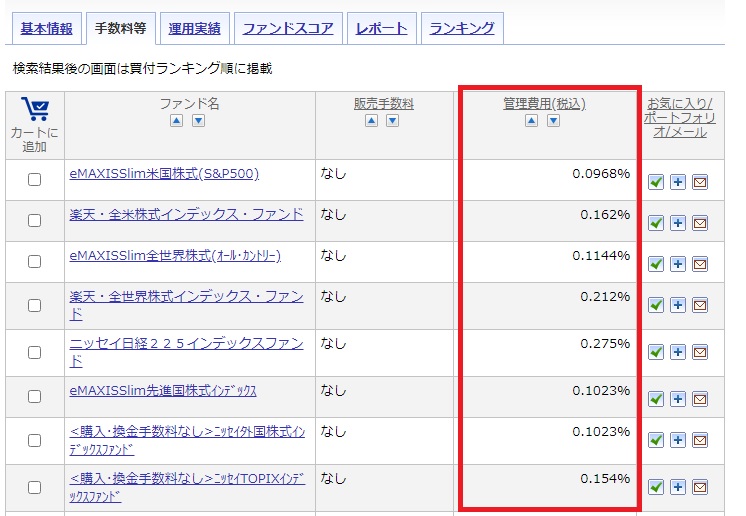
Task: Click お気に入り/ポートフォリオ/メール header link
Action: [x=680, y=117]
